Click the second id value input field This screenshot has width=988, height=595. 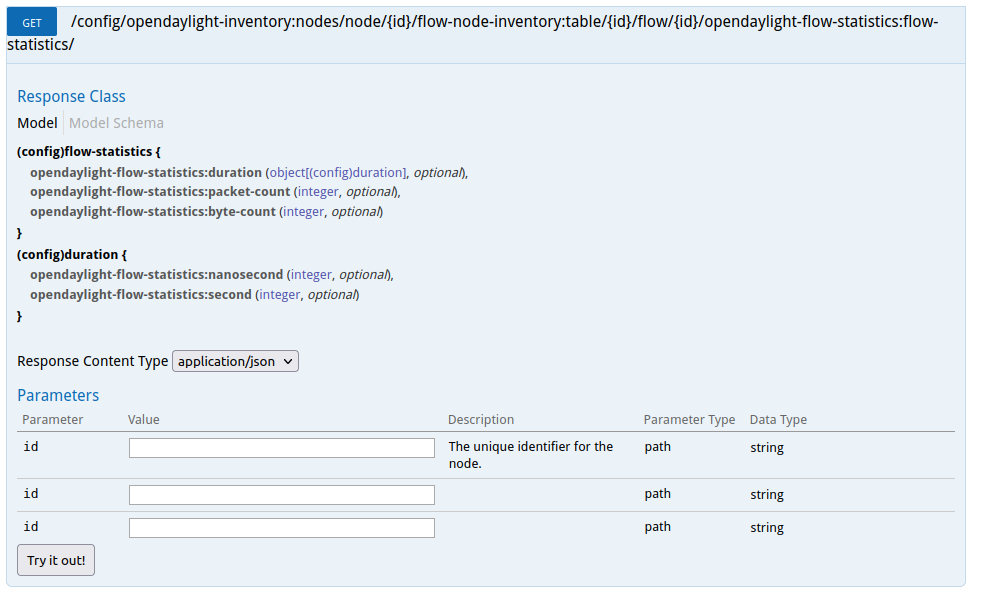[x=282, y=495]
